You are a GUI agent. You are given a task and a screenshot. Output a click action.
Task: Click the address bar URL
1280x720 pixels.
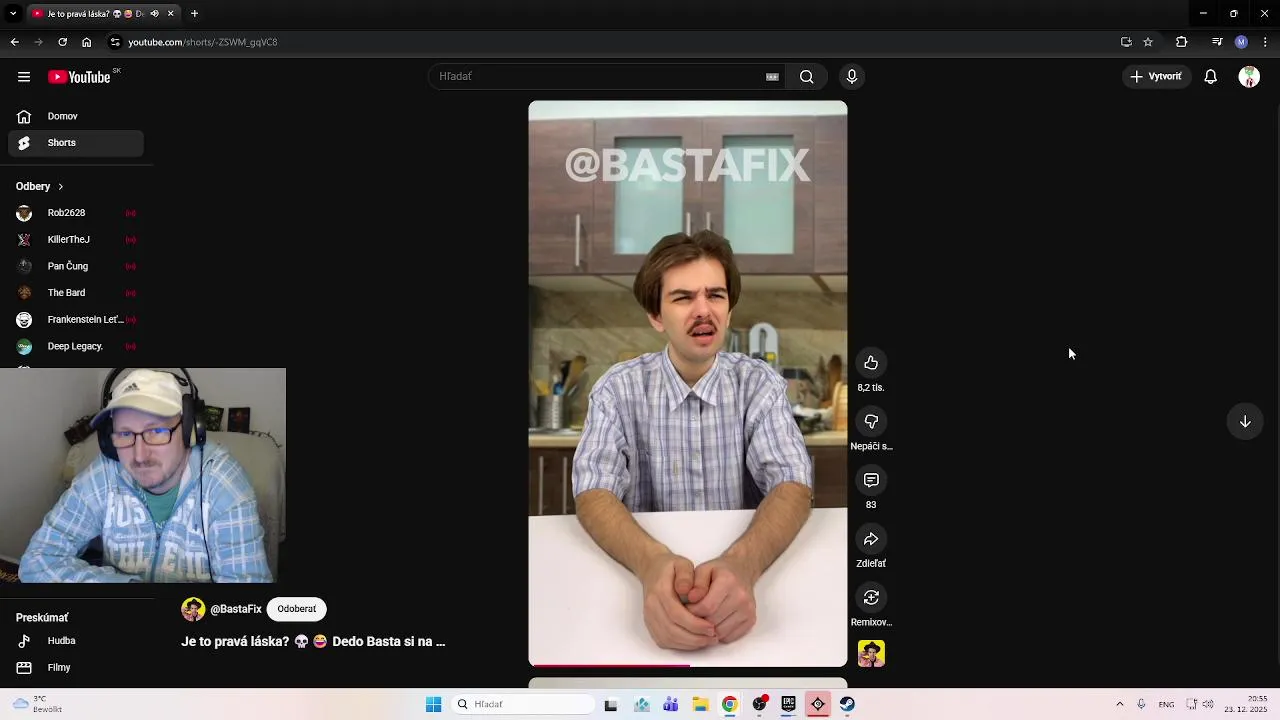(x=203, y=42)
